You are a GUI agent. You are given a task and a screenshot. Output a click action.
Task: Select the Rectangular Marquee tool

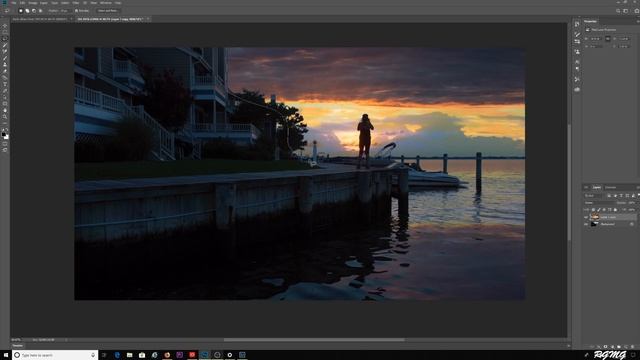[x=5, y=32]
